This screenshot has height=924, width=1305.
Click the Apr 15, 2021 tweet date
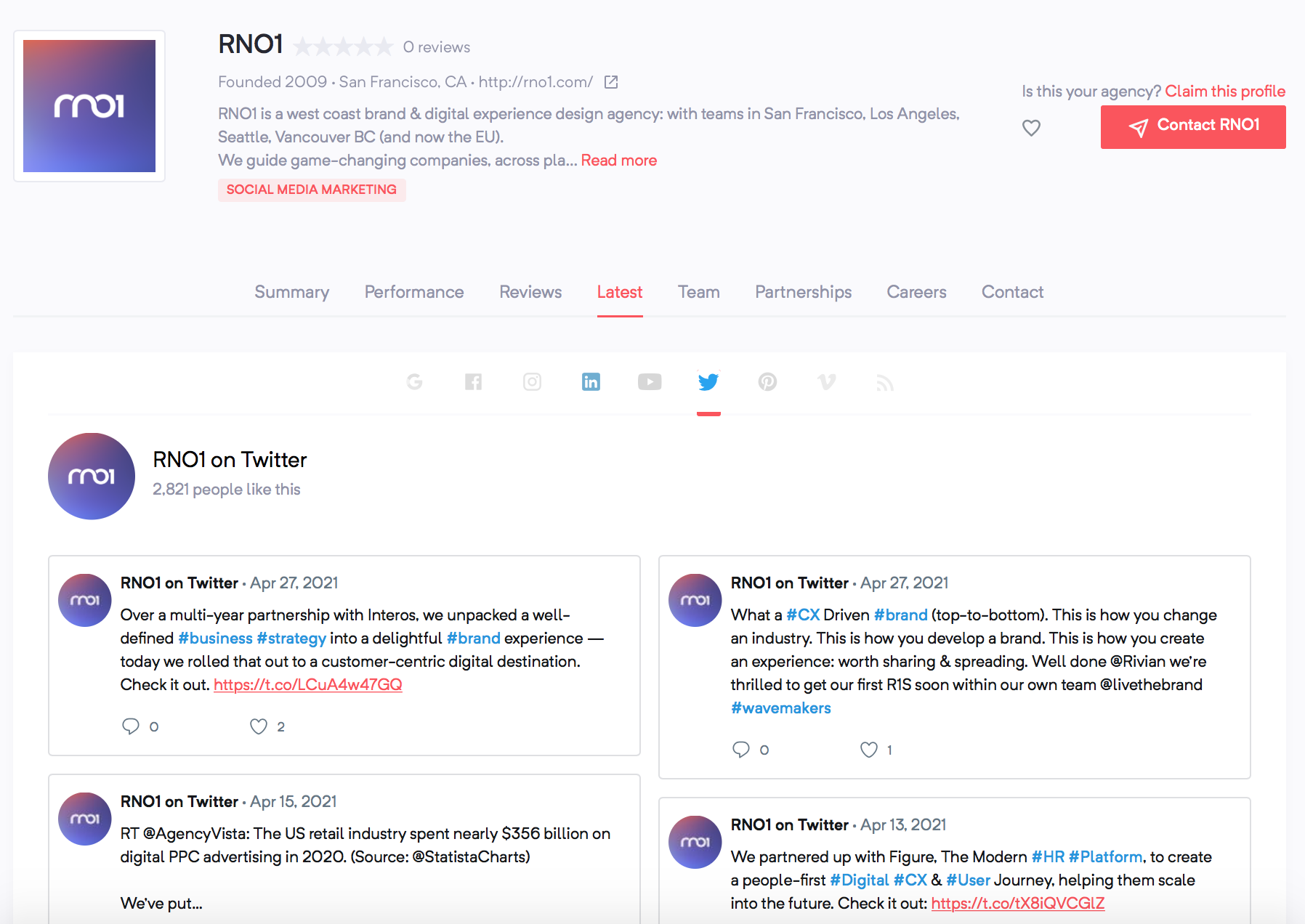(x=294, y=802)
